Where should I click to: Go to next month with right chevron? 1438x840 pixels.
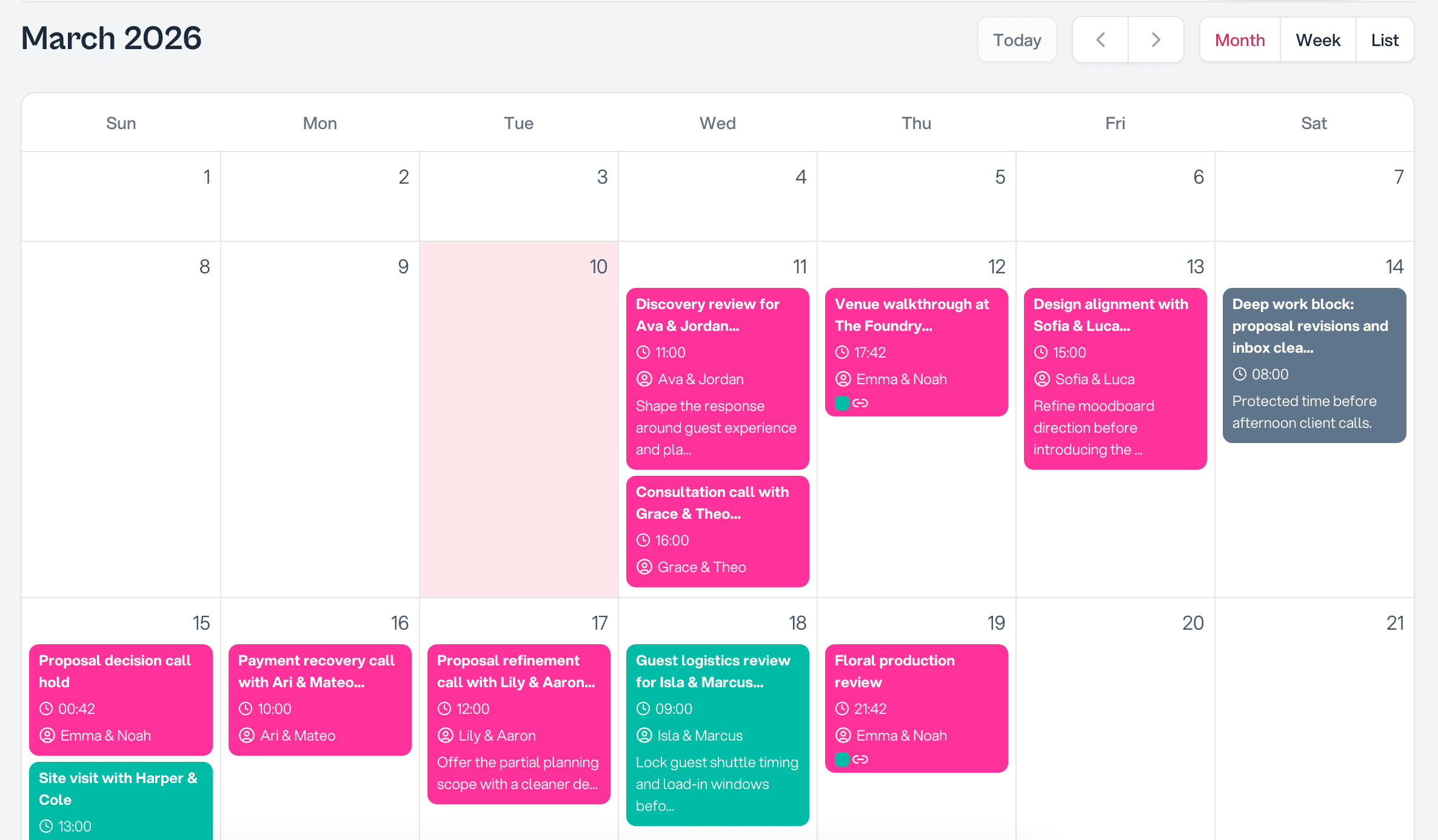click(1155, 39)
